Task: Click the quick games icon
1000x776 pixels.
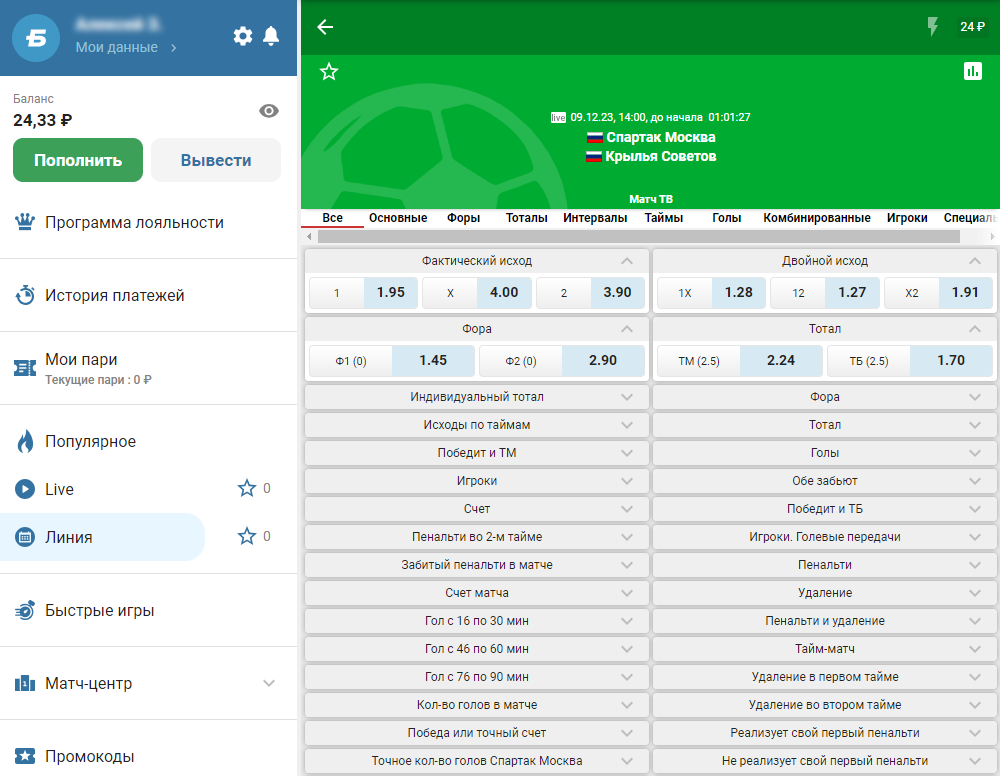Action: pyautogui.click(x=25, y=610)
